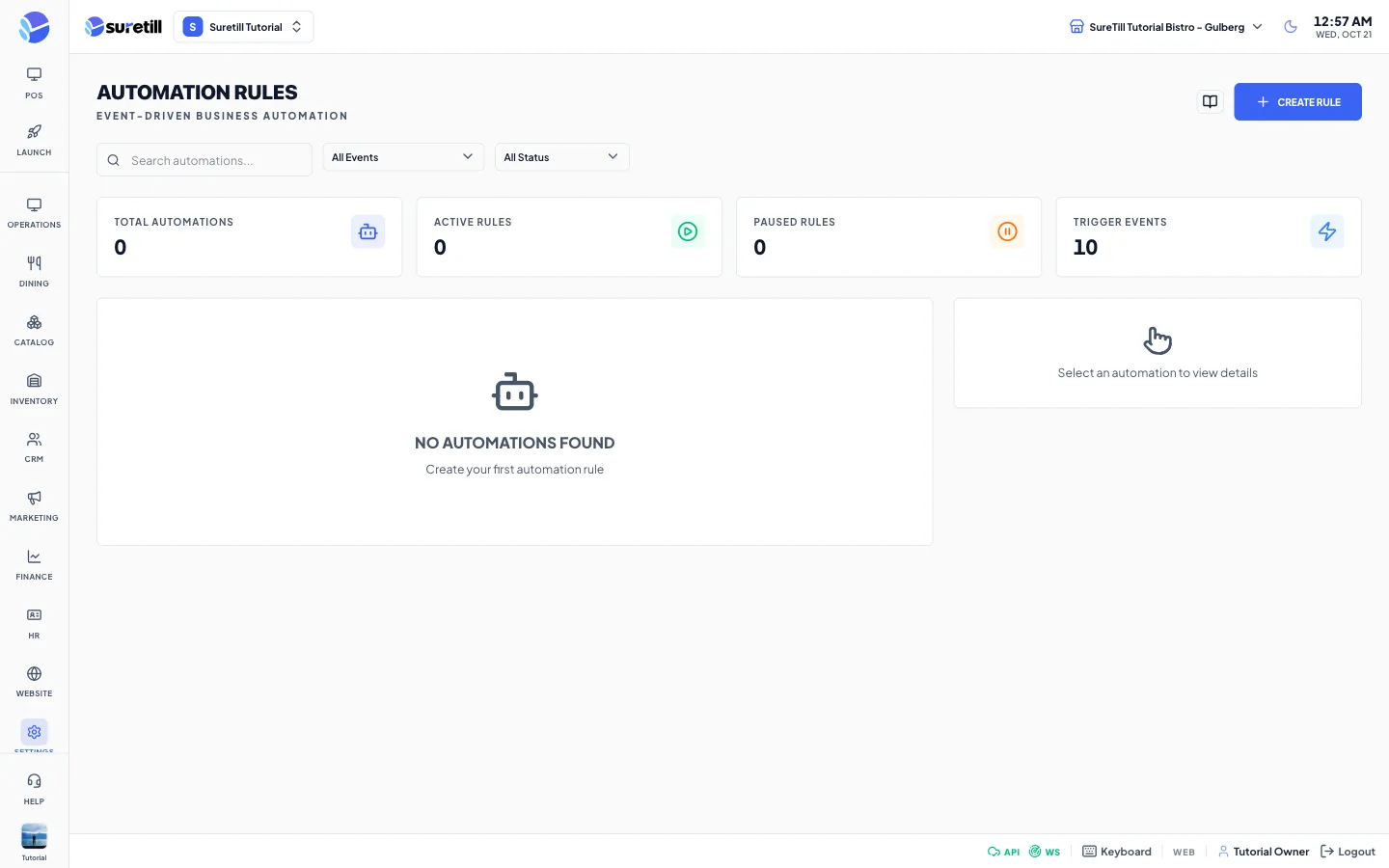Click the Logout link

click(x=1348, y=852)
